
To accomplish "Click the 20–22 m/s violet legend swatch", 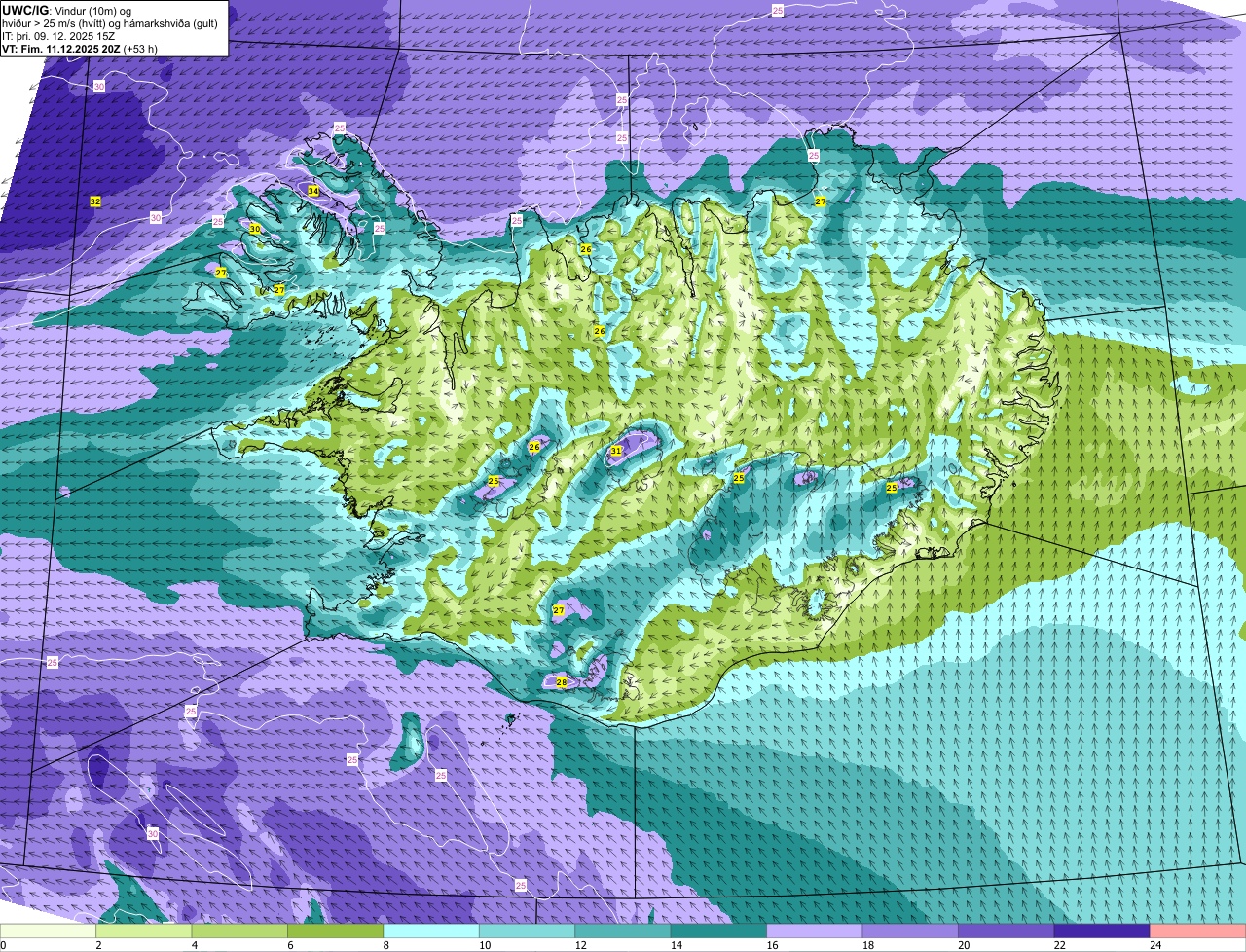I will [1007, 931].
